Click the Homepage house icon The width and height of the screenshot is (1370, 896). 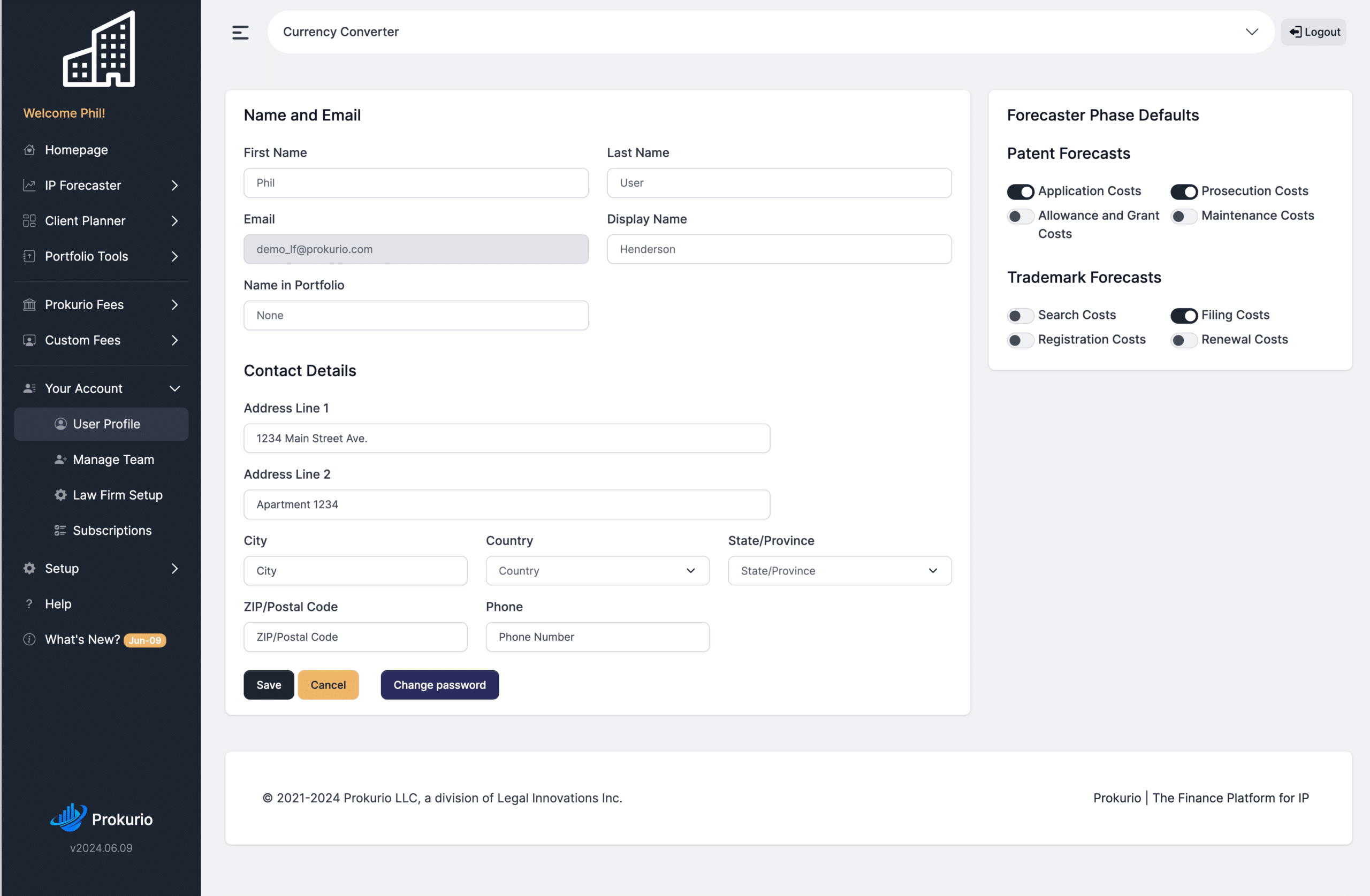[29, 150]
